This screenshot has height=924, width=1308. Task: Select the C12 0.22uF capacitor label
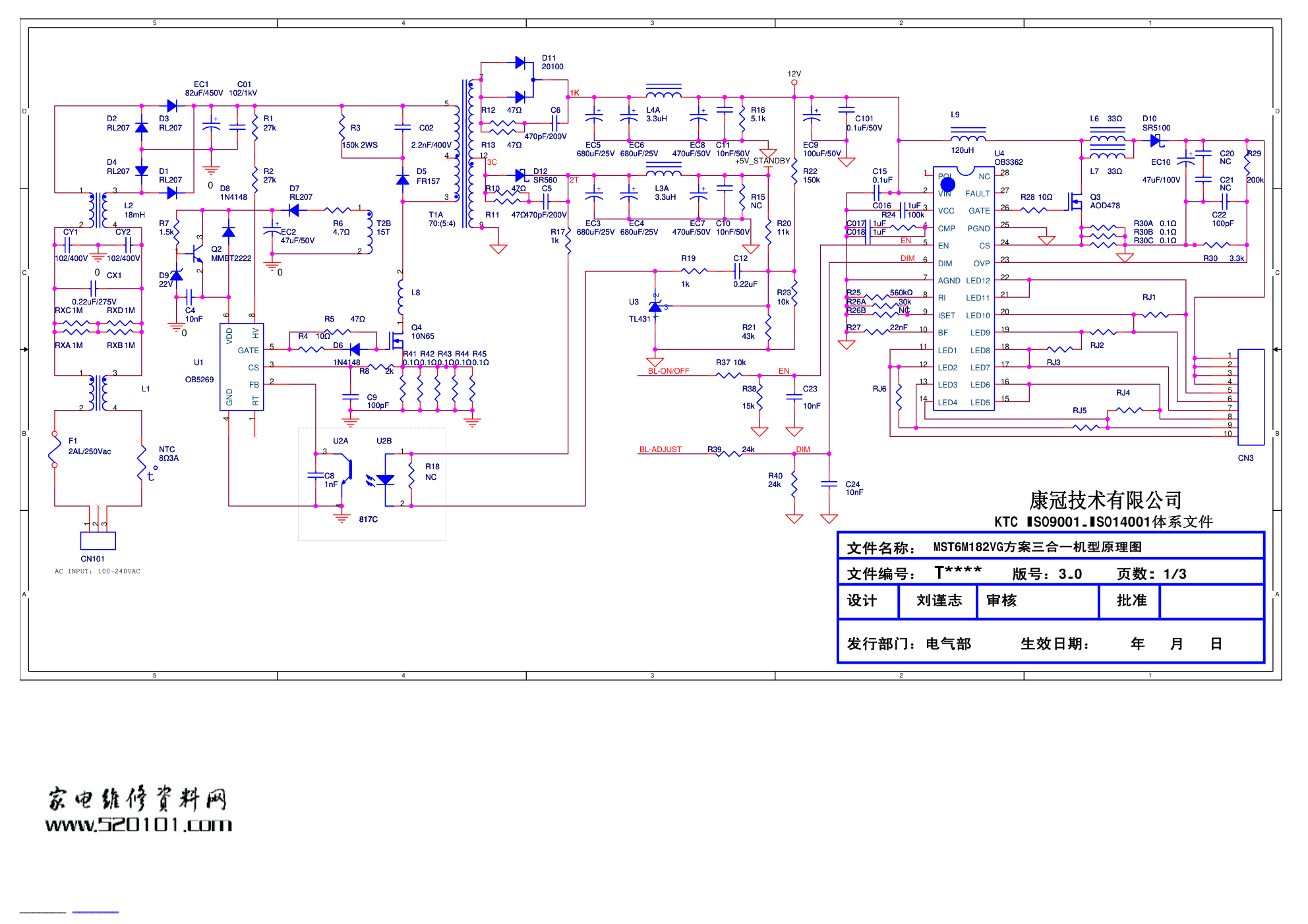tap(745, 271)
